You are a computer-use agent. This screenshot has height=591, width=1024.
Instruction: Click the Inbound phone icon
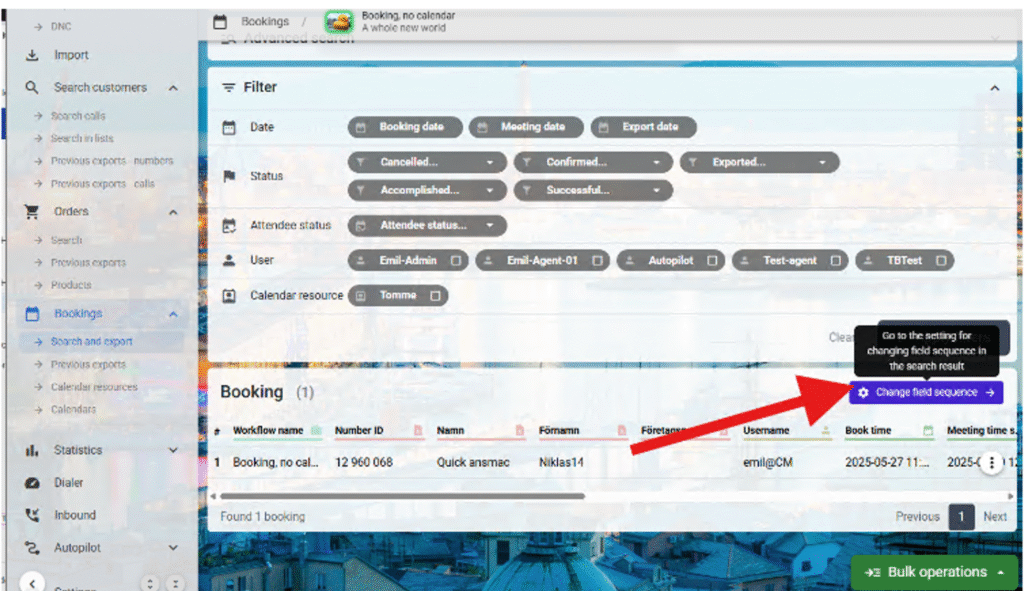click(33, 515)
